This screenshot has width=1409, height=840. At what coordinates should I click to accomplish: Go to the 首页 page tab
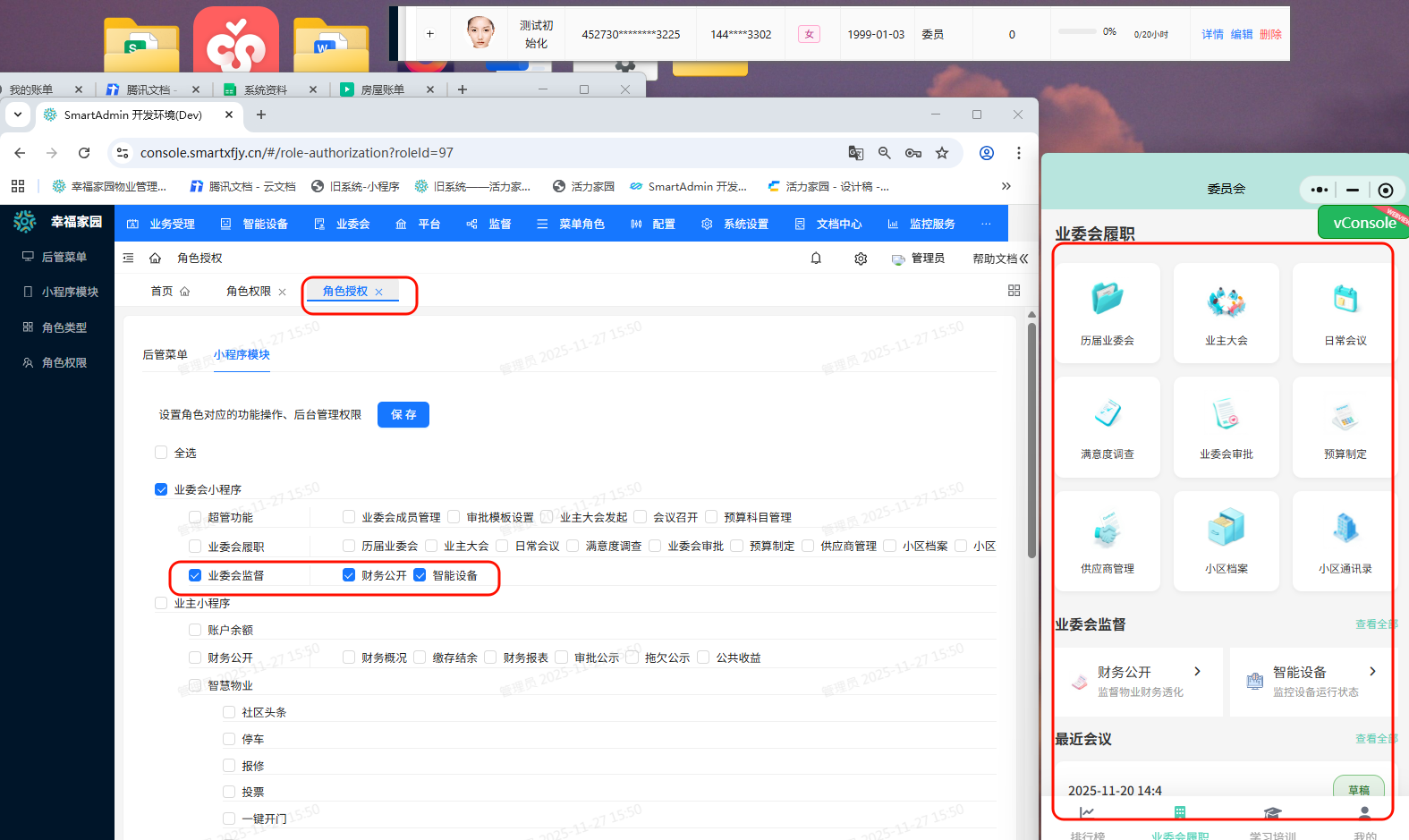point(170,291)
